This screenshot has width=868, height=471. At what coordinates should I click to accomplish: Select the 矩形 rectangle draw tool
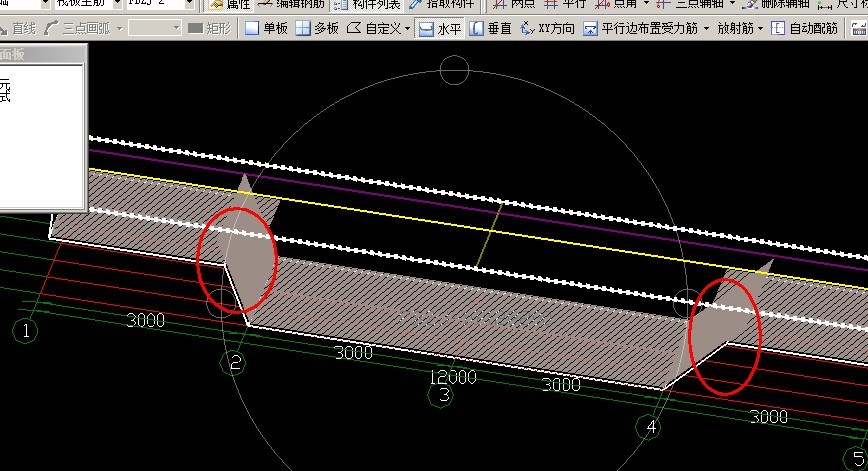coord(209,28)
